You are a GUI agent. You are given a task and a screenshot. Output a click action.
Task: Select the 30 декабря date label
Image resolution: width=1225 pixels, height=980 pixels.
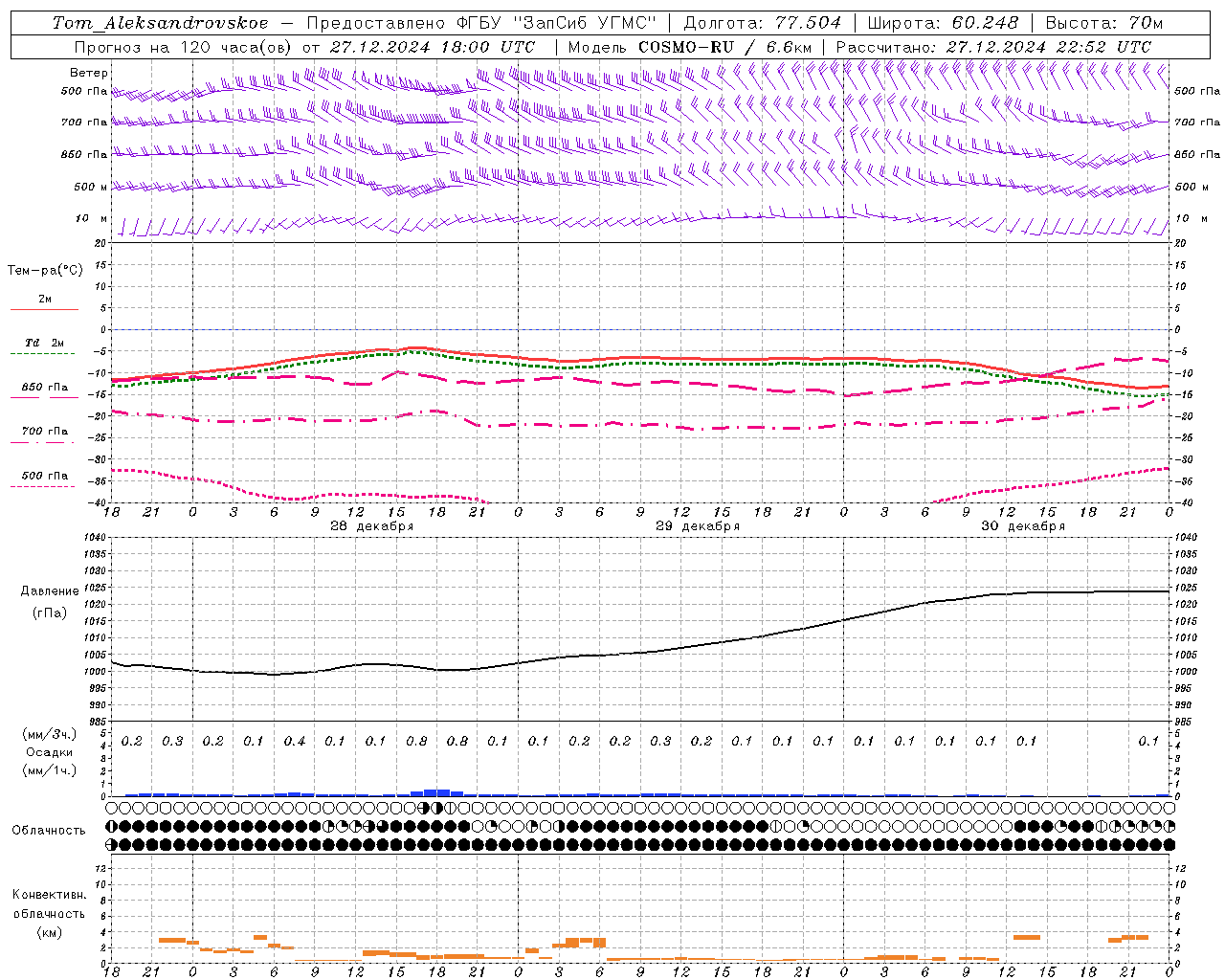[1023, 526]
